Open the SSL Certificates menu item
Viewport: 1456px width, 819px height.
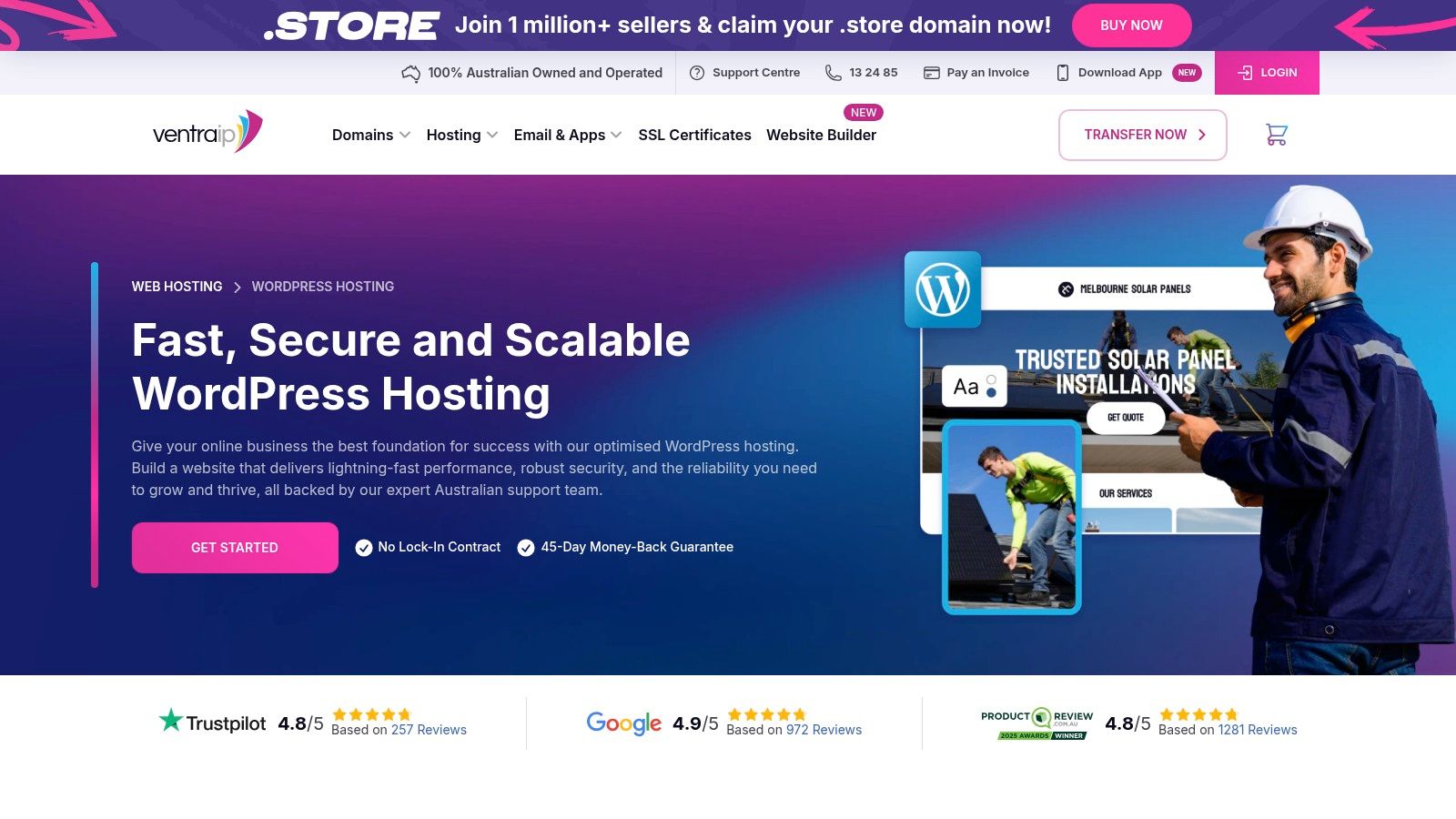(695, 135)
